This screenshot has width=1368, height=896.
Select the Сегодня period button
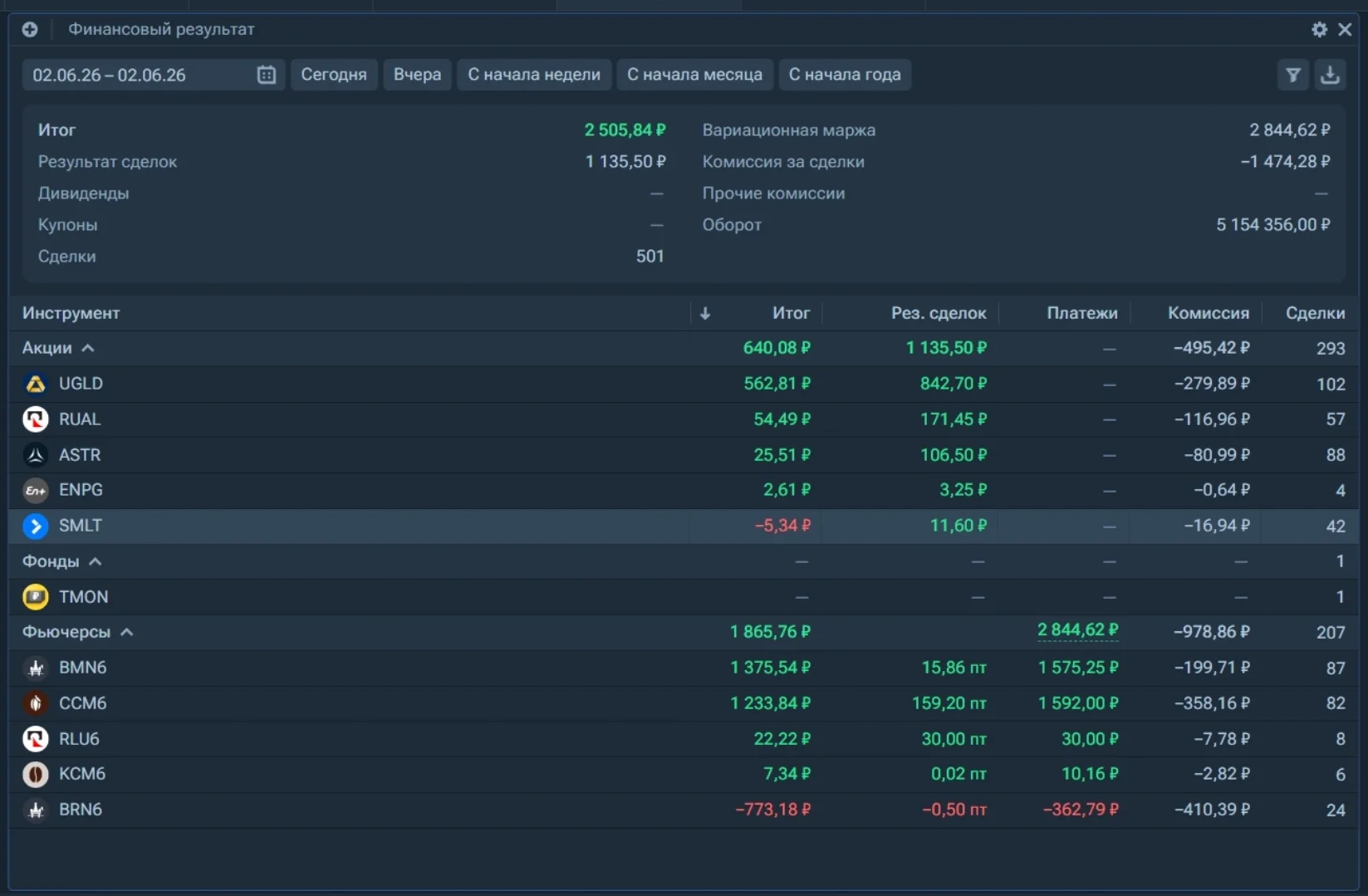pos(334,75)
